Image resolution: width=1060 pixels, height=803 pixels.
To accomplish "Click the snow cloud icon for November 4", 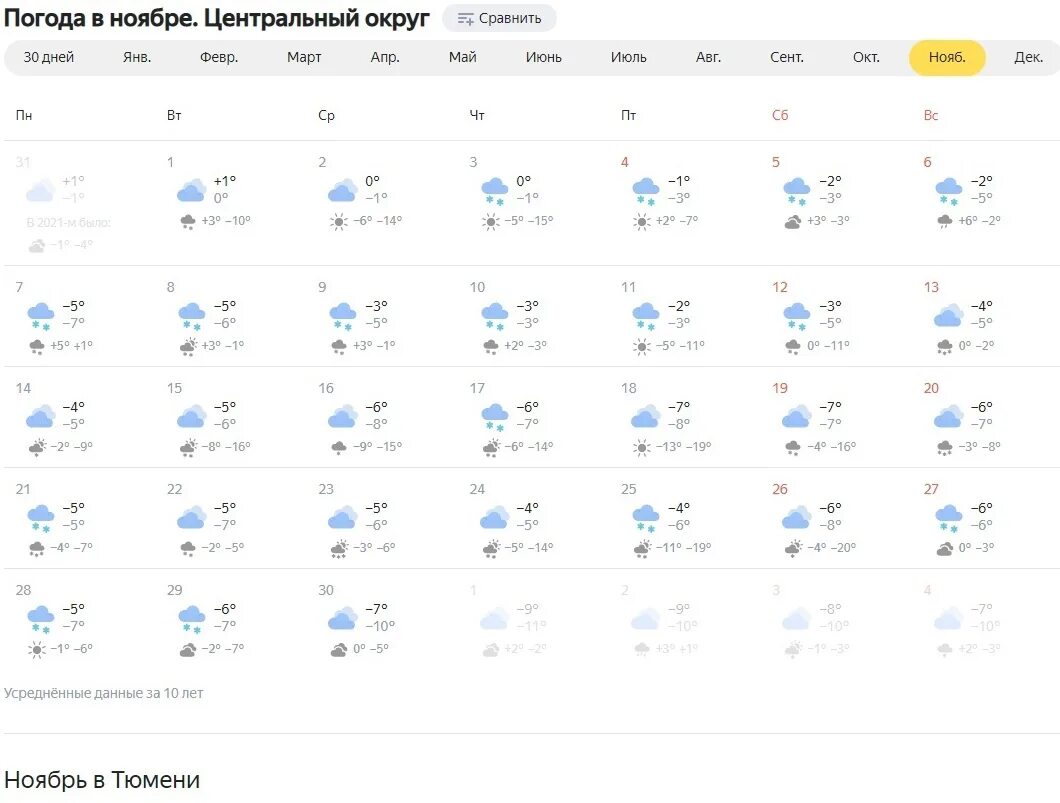I will click(x=646, y=192).
